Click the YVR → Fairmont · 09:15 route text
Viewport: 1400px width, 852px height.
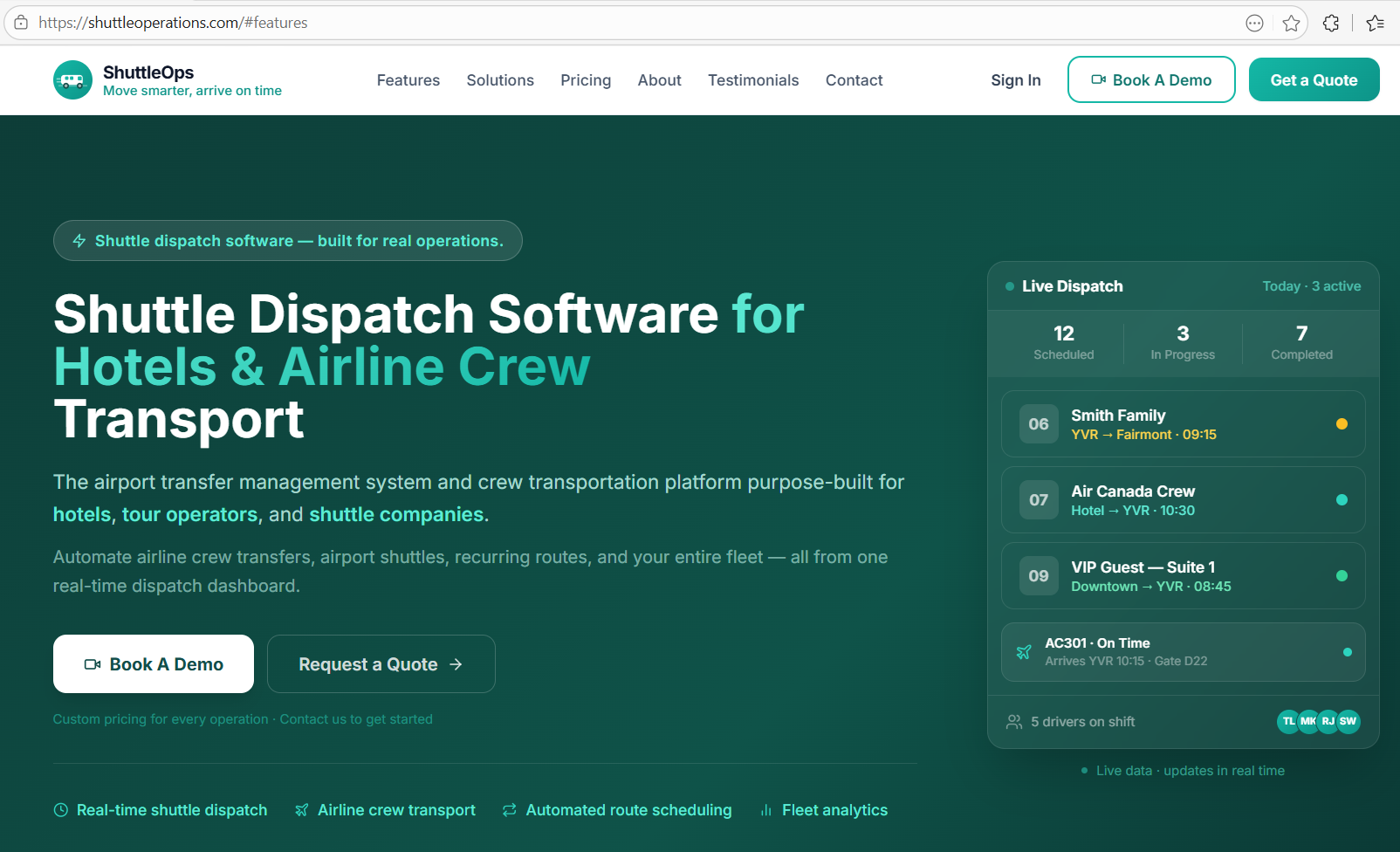tap(1144, 435)
